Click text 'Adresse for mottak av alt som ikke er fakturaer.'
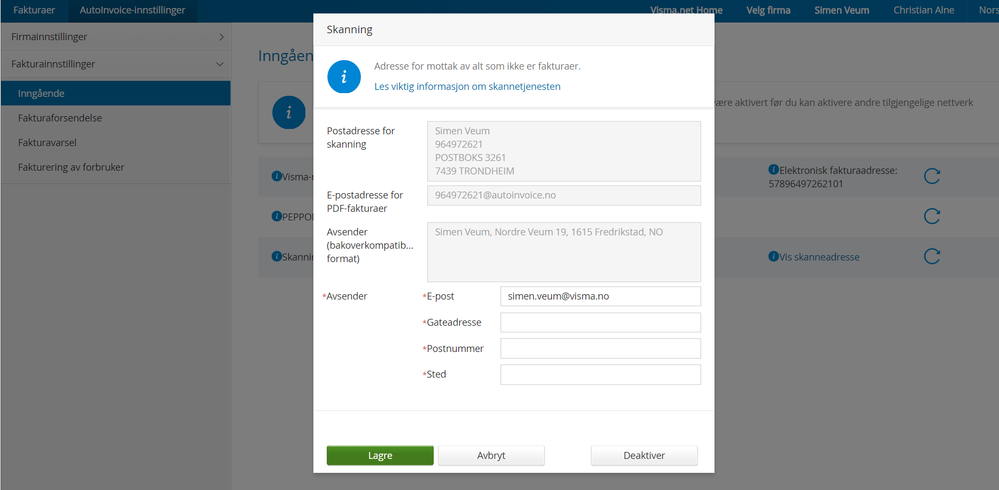 click(x=477, y=66)
